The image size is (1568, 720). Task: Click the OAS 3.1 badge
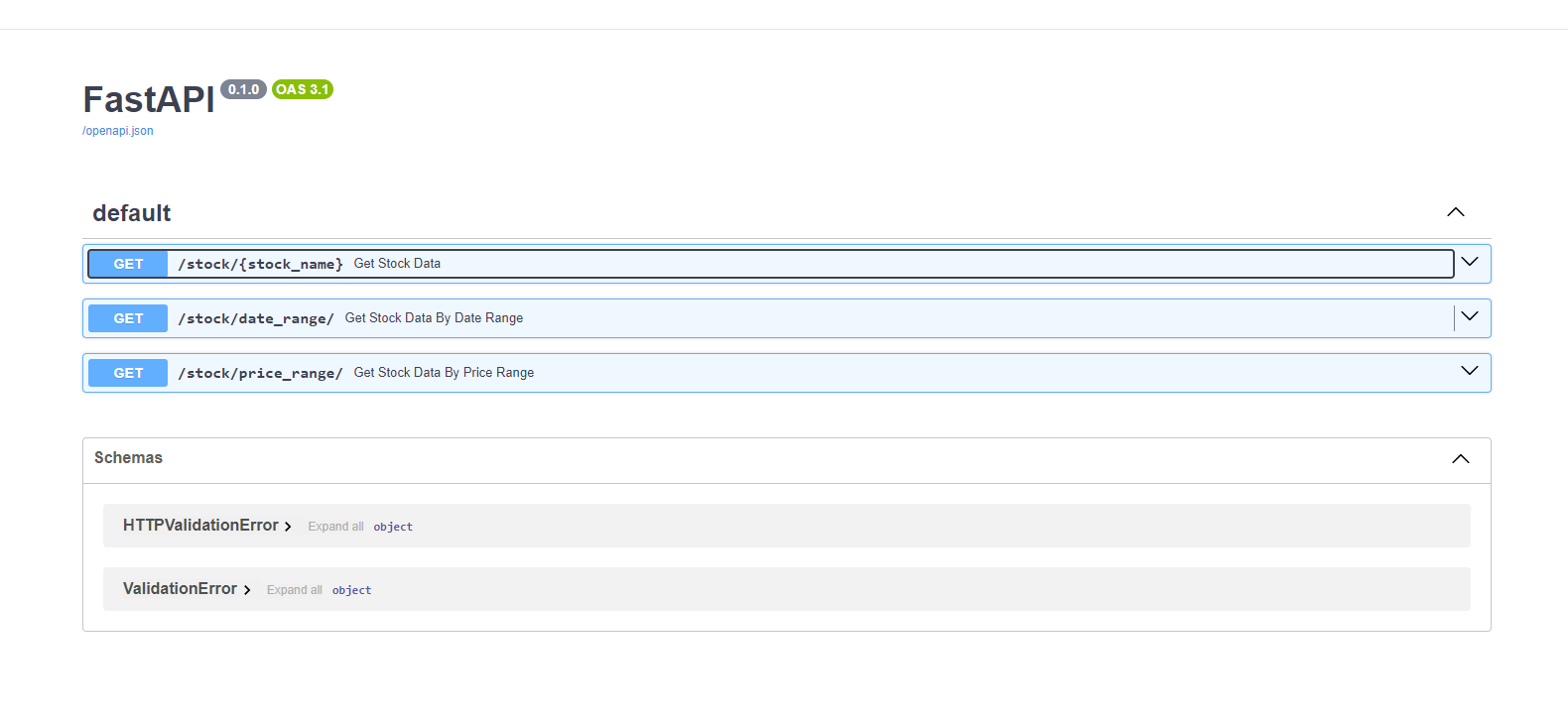303,89
